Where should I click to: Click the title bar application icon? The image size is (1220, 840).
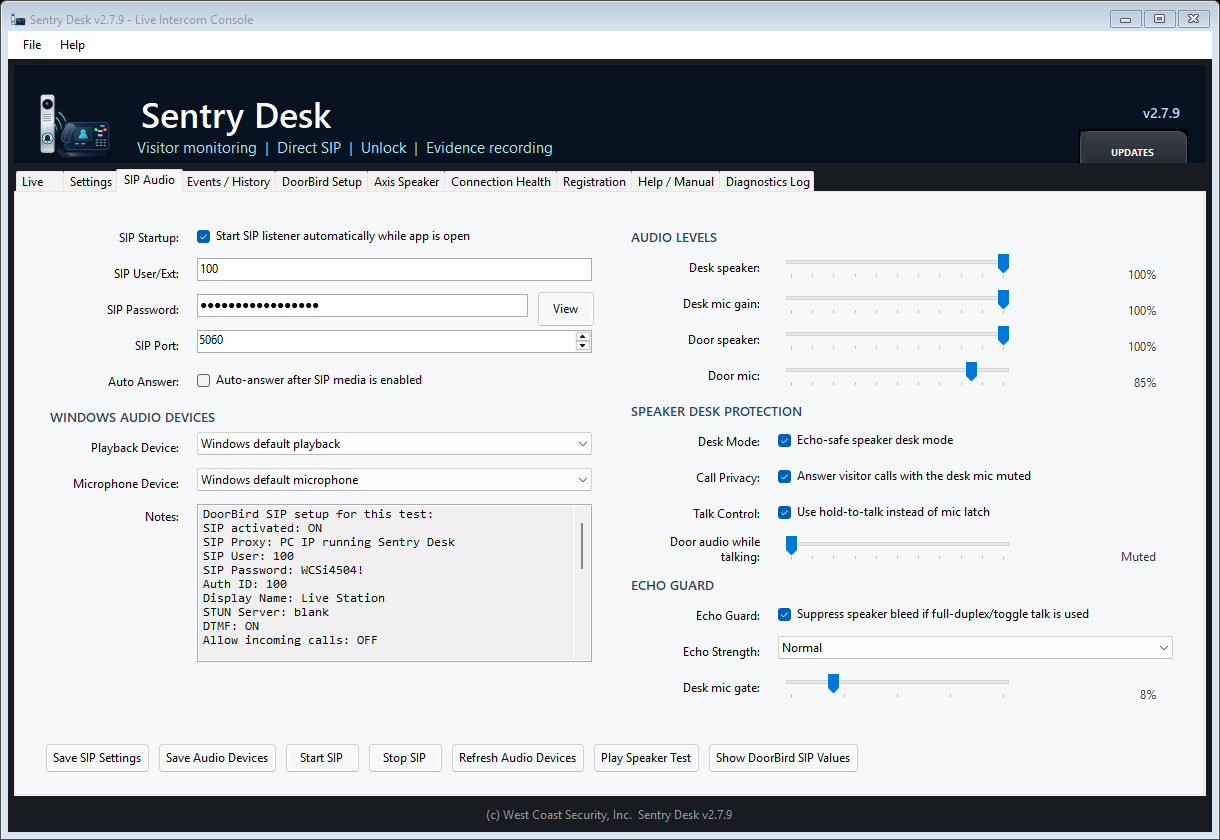18,19
